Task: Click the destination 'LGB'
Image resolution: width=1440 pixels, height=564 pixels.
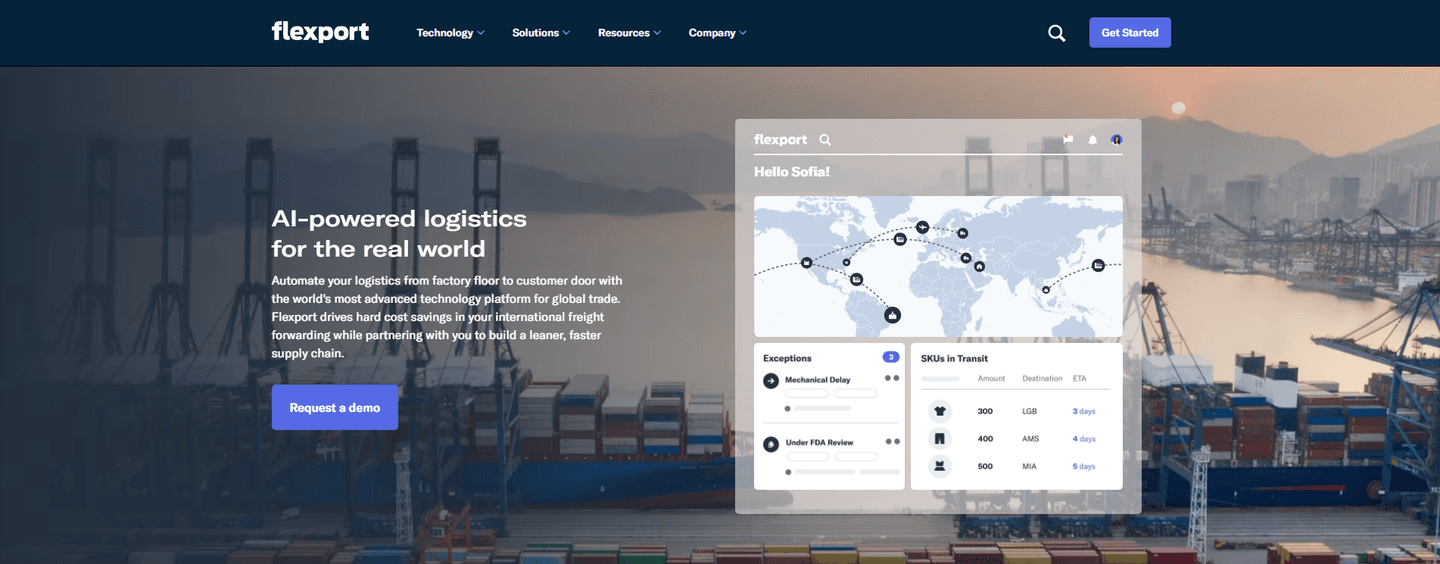Action: (1030, 411)
